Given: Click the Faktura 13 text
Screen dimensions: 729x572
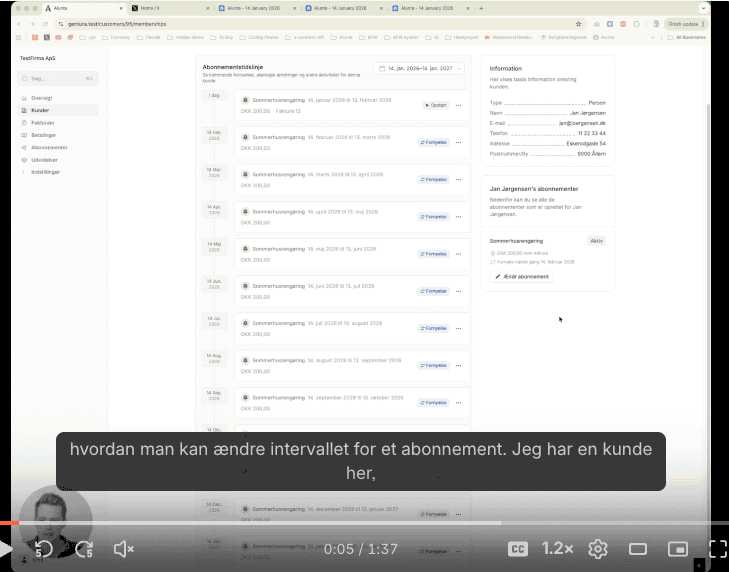Looking at the screenshot, I should [x=288, y=111].
